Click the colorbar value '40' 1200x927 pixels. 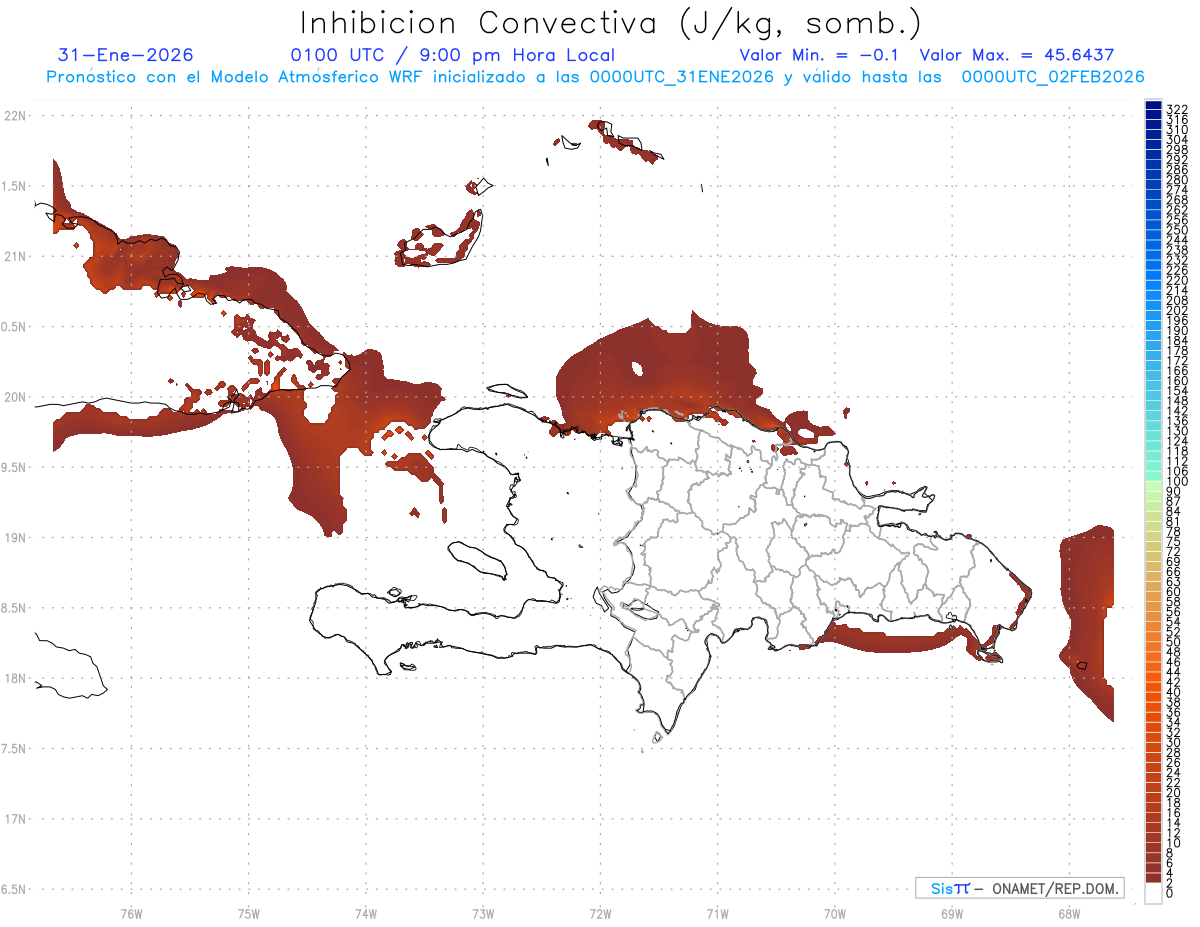pyautogui.click(x=1173, y=692)
